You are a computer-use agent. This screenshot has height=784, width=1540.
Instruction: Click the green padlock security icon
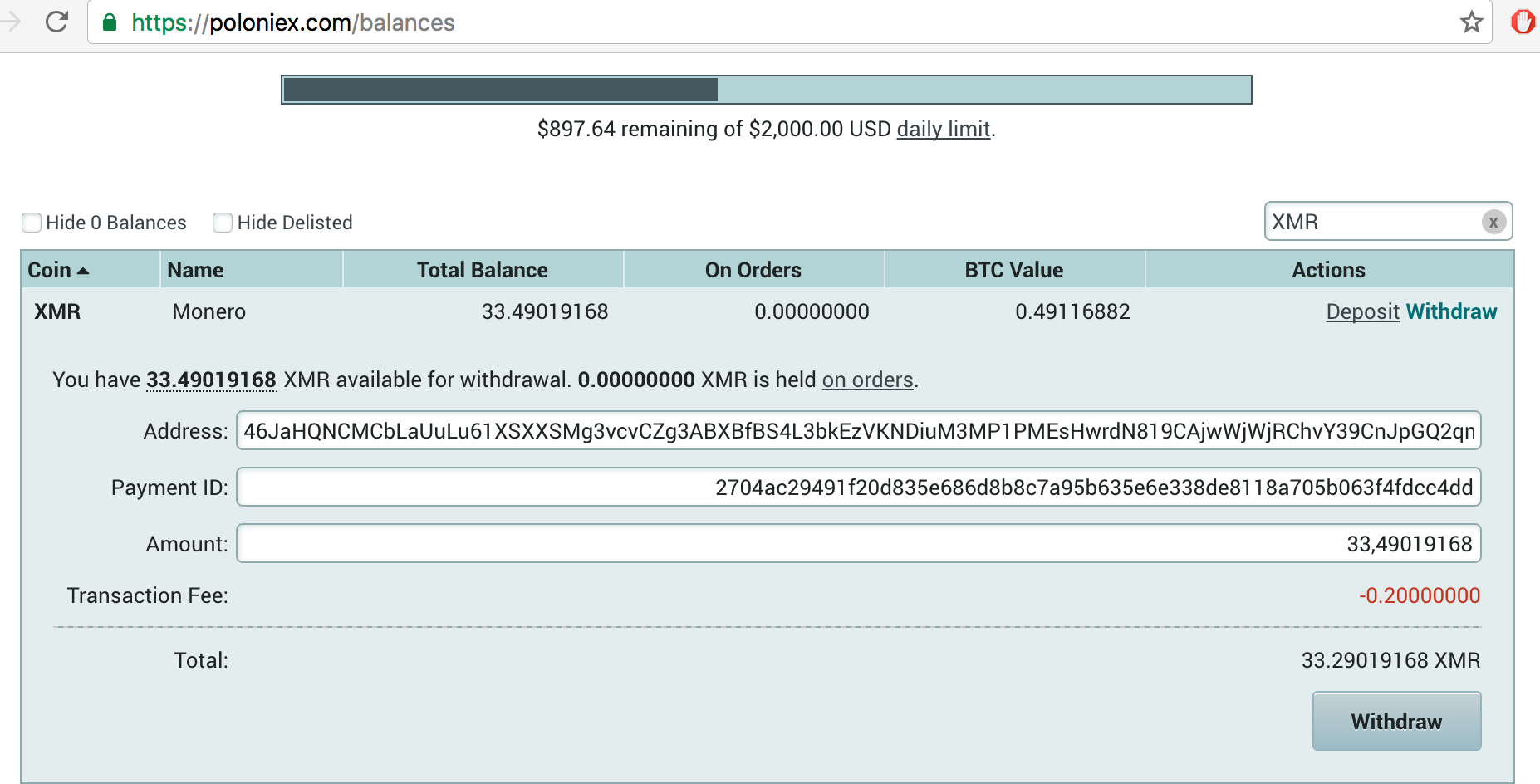pos(110,22)
